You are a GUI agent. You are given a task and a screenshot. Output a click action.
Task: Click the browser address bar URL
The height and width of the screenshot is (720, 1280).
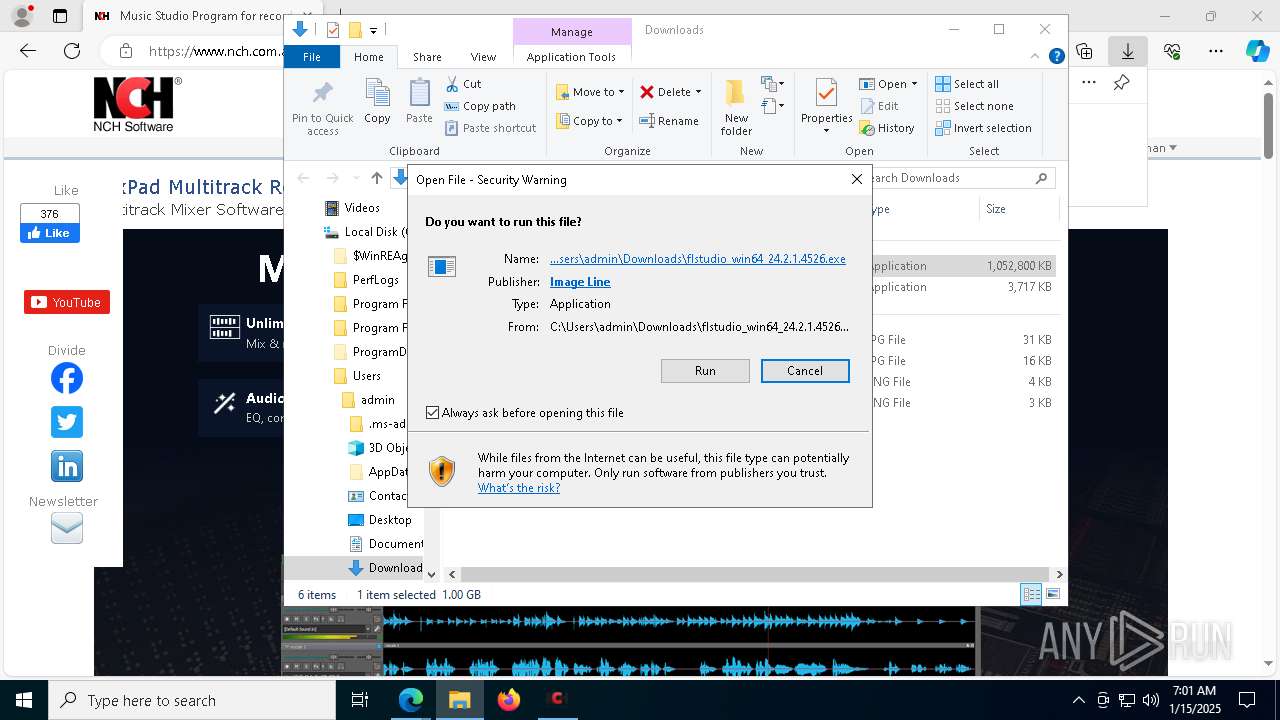215,51
